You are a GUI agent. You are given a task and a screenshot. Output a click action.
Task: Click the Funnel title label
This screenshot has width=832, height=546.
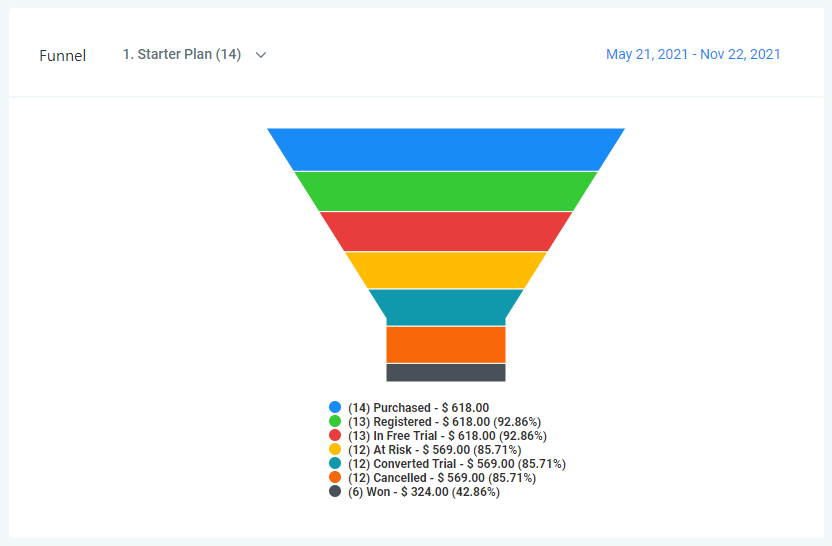point(62,56)
